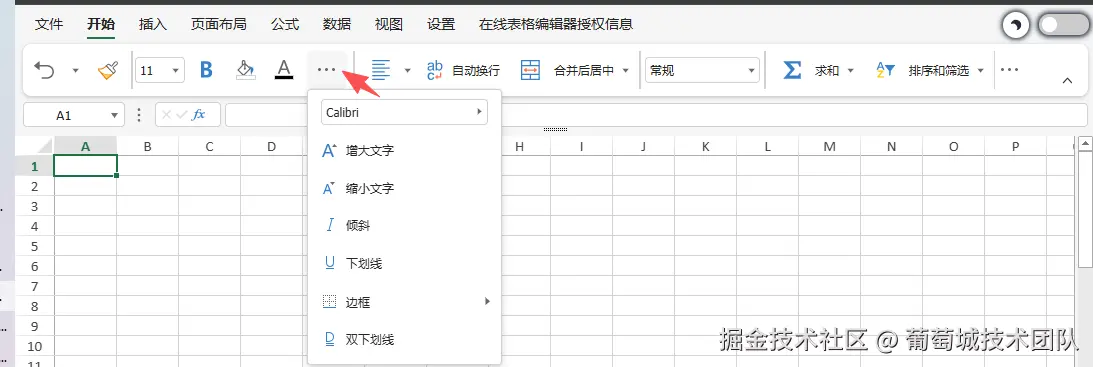Select column K header
Image resolution: width=1093 pixels, height=367 pixels.
click(705, 146)
